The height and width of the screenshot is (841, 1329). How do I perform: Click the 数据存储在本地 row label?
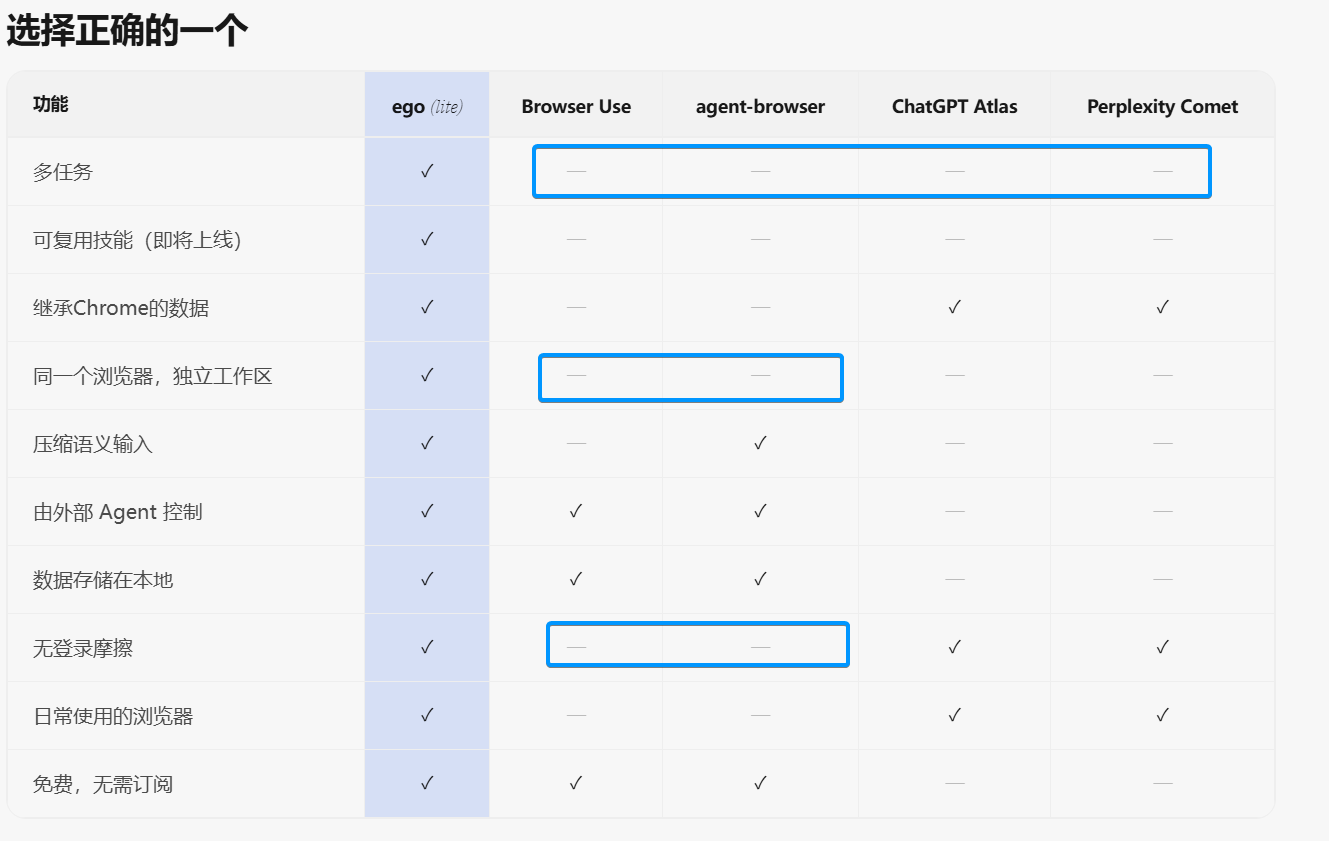click(103, 580)
